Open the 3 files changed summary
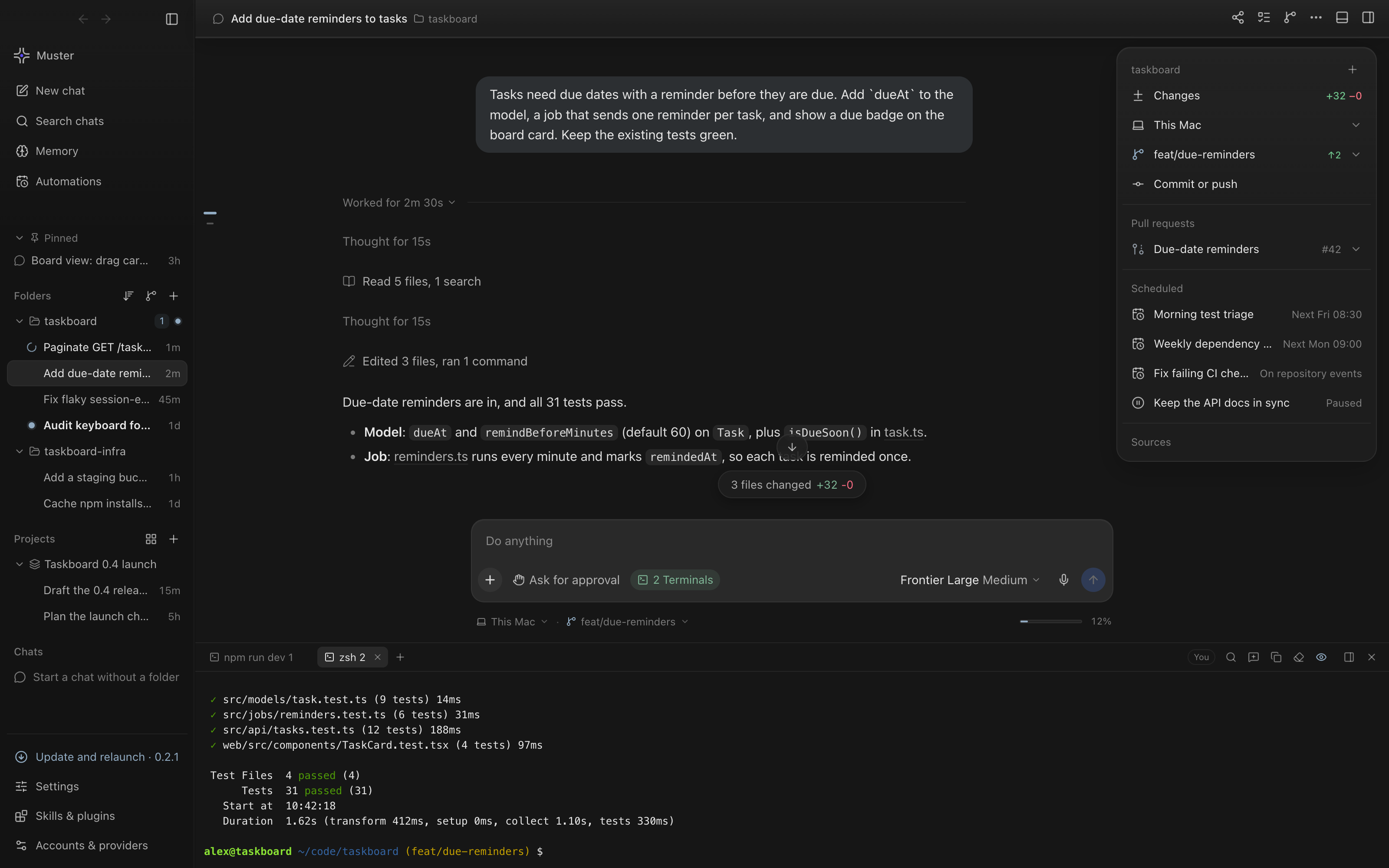 point(791,484)
